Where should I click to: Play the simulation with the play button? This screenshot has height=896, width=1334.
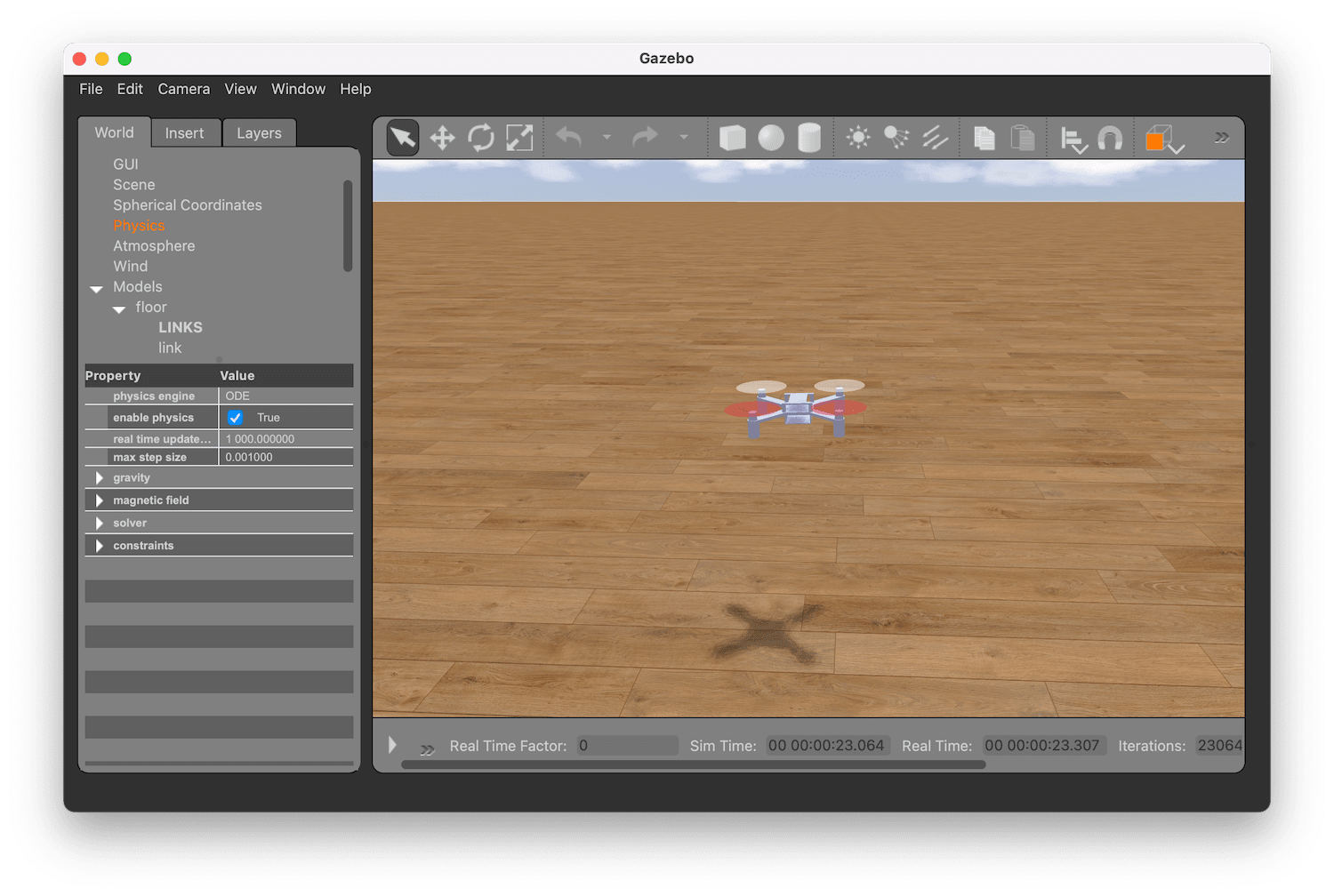click(x=392, y=745)
